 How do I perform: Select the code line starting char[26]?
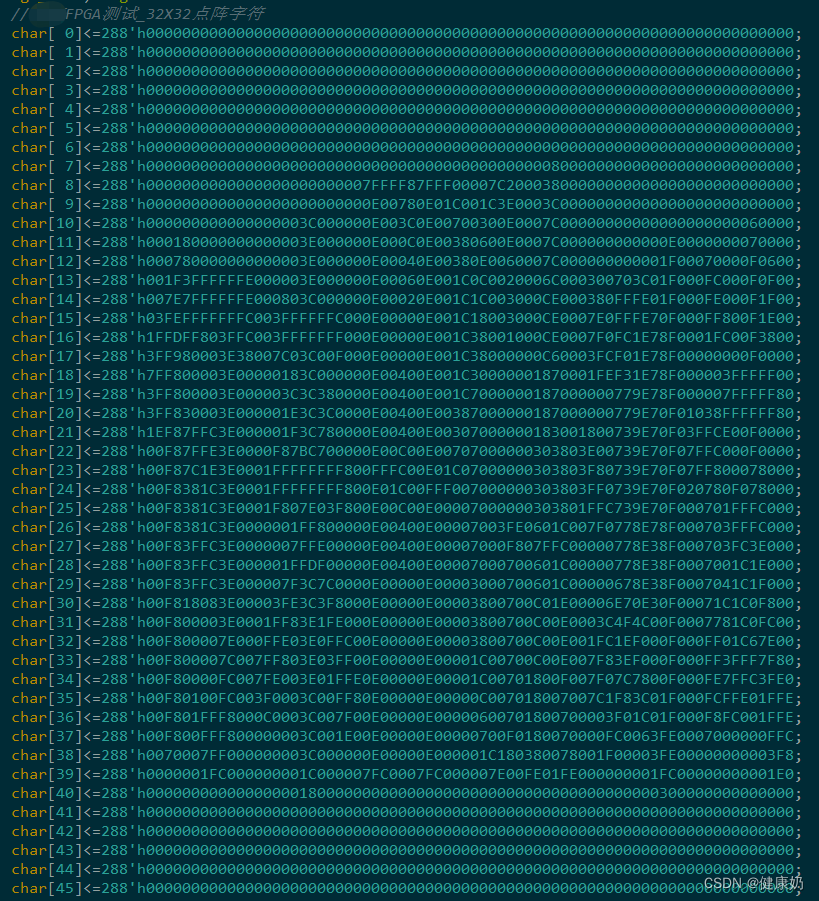[406, 527]
